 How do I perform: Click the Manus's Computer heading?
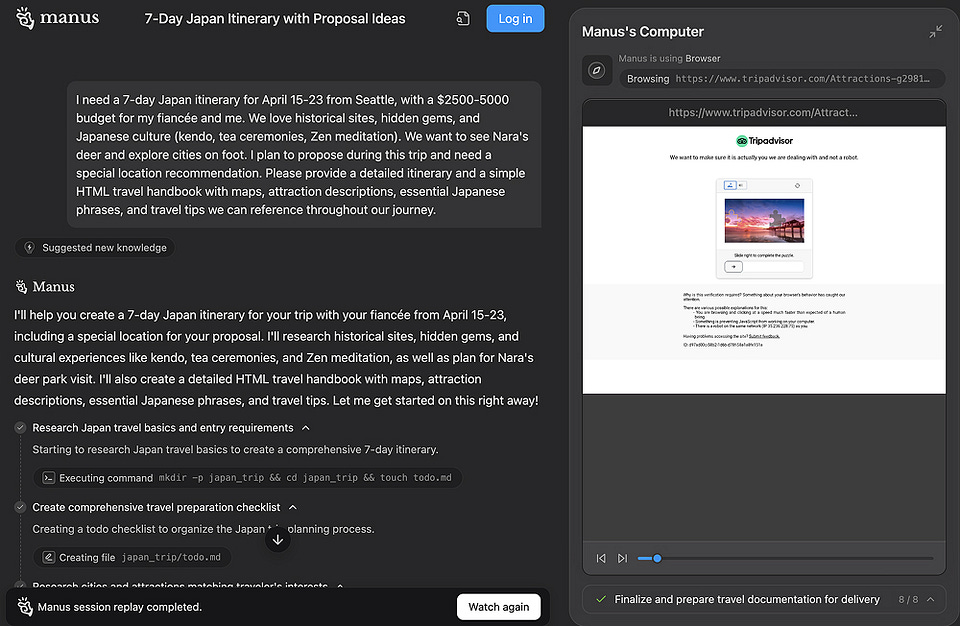[642, 31]
